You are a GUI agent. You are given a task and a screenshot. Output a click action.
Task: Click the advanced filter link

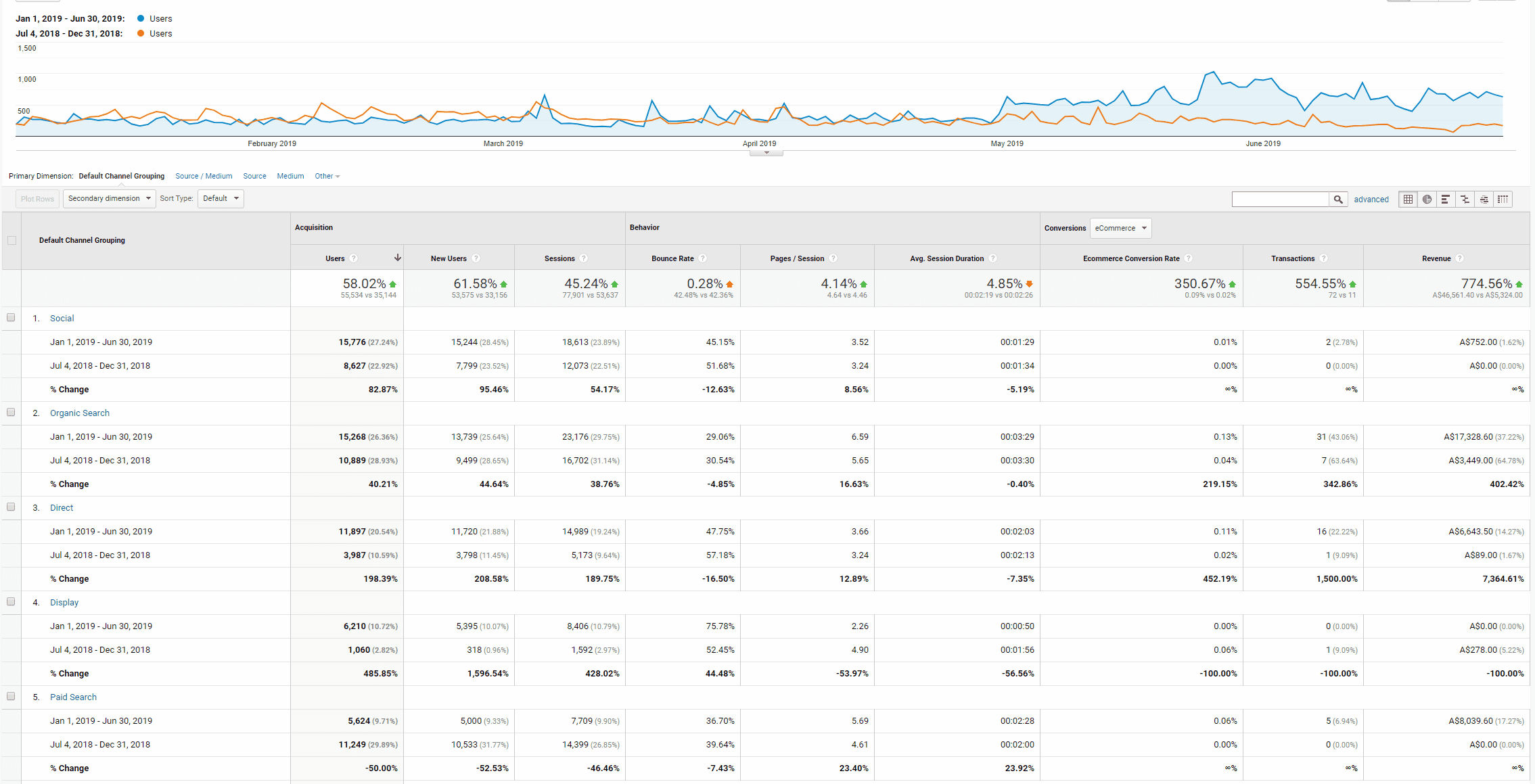pos(1371,200)
